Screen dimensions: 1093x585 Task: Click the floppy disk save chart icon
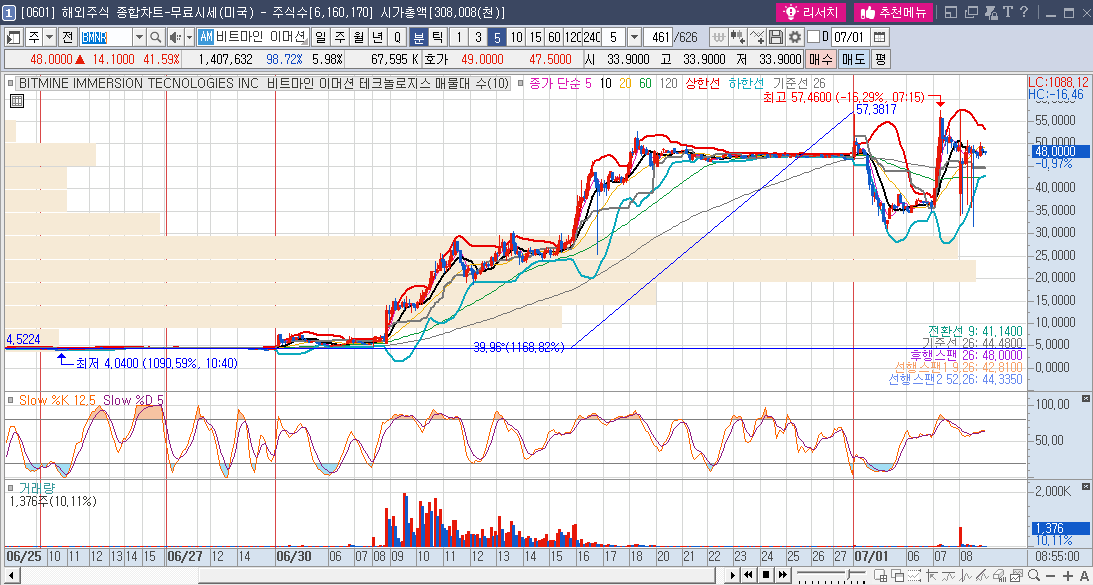[x=775, y=37]
